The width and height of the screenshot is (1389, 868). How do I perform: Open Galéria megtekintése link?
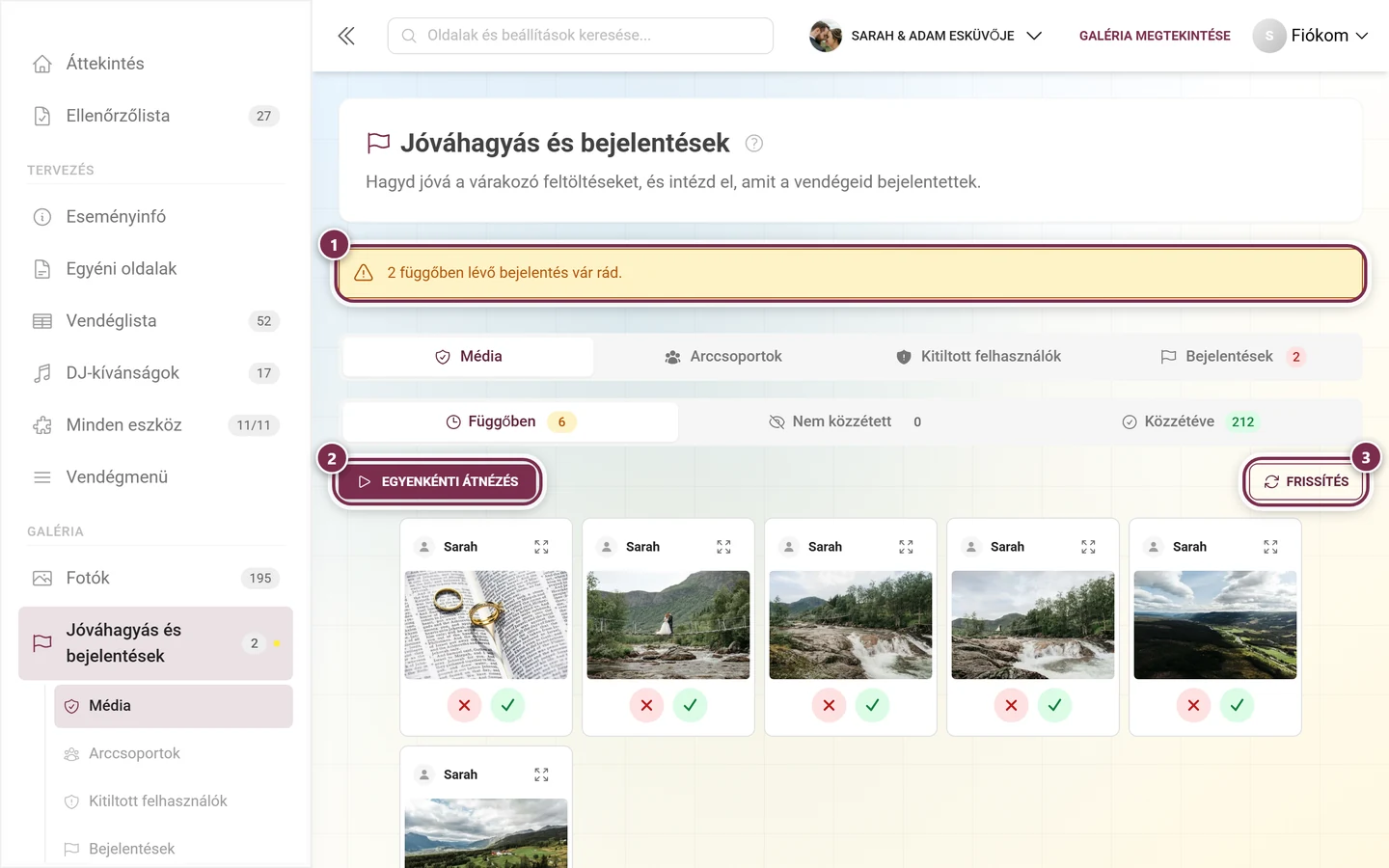(1155, 36)
